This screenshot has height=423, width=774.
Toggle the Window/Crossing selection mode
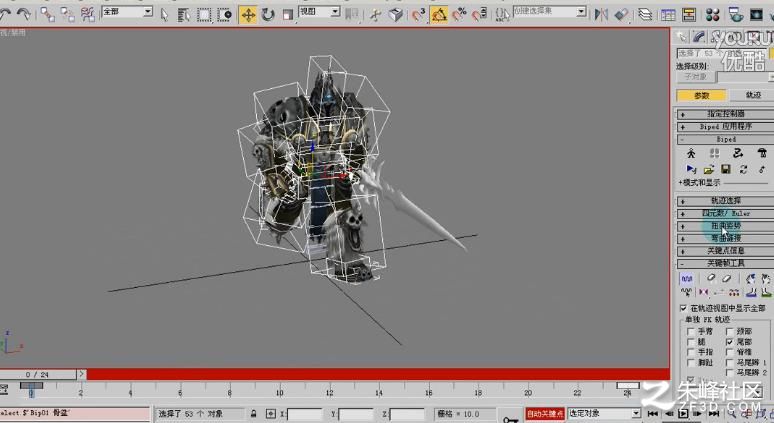[x=225, y=15]
